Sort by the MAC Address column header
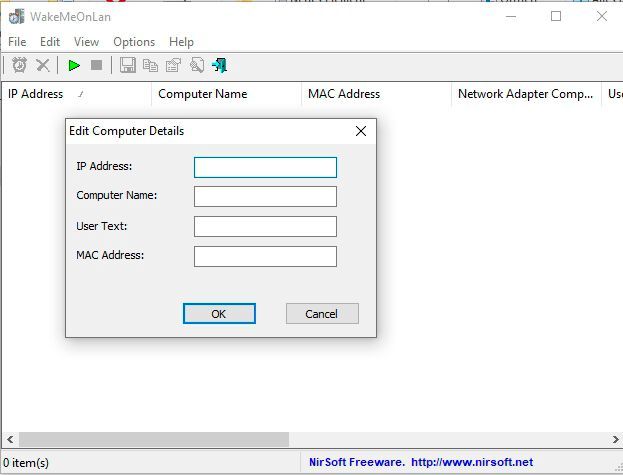Viewport: 623px width, 475px height. [x=376, y=94]
